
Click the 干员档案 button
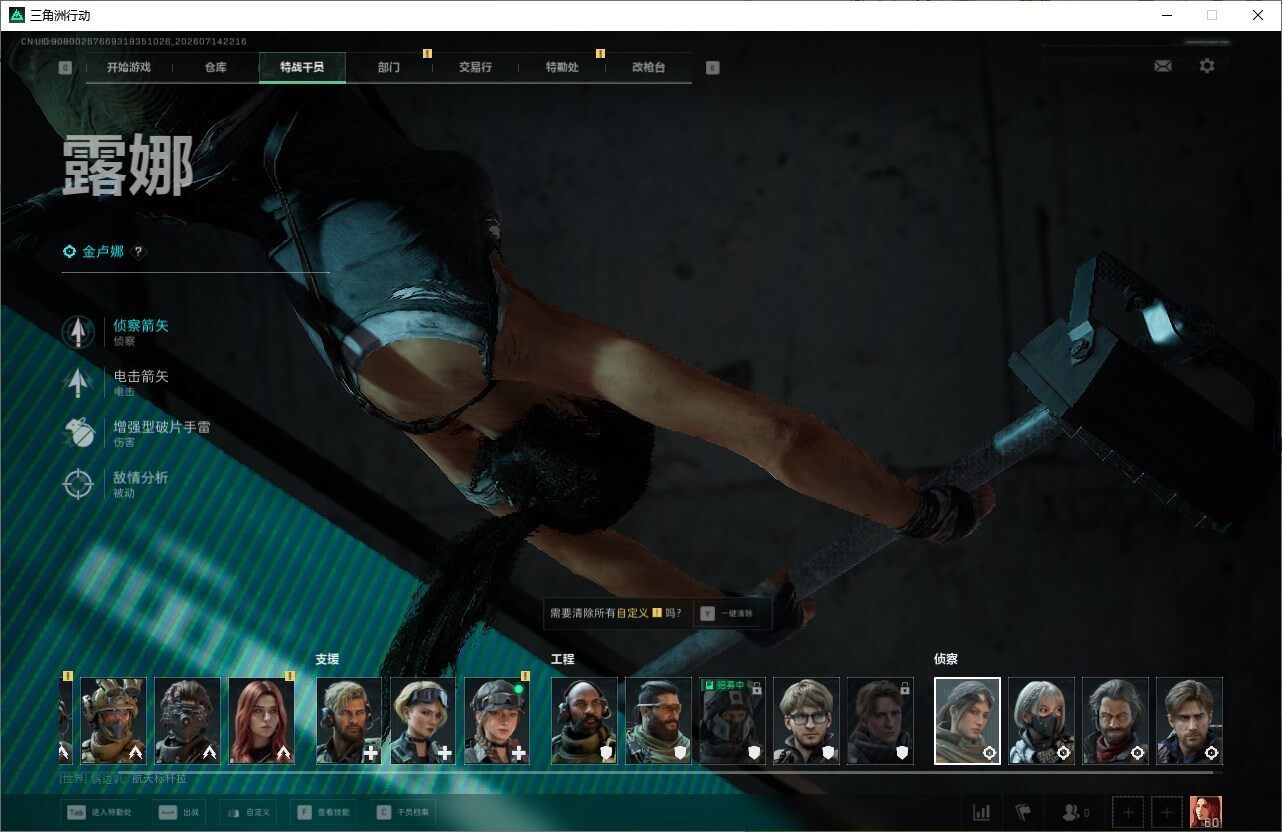tap(404, 812)
